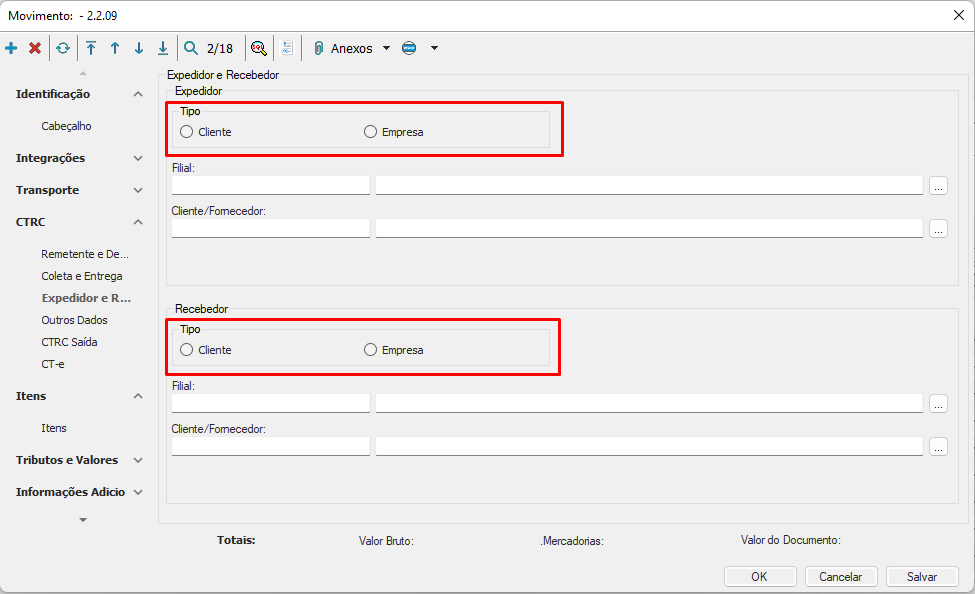Image resolution: width=975 pixels, height=594 pixels.
Task: Click the magnifier search icon beside 2/18
Action: pos(191,48)
